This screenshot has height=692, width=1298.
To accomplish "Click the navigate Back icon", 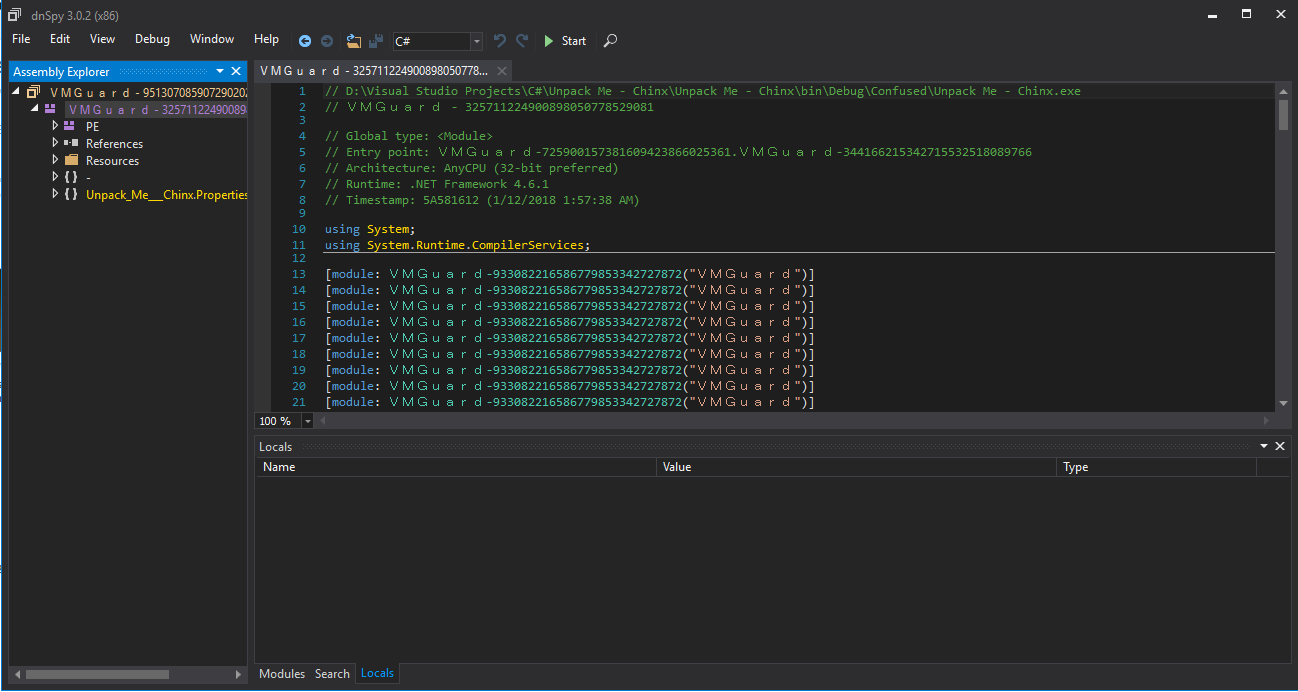I will click(x=305, y=41).
